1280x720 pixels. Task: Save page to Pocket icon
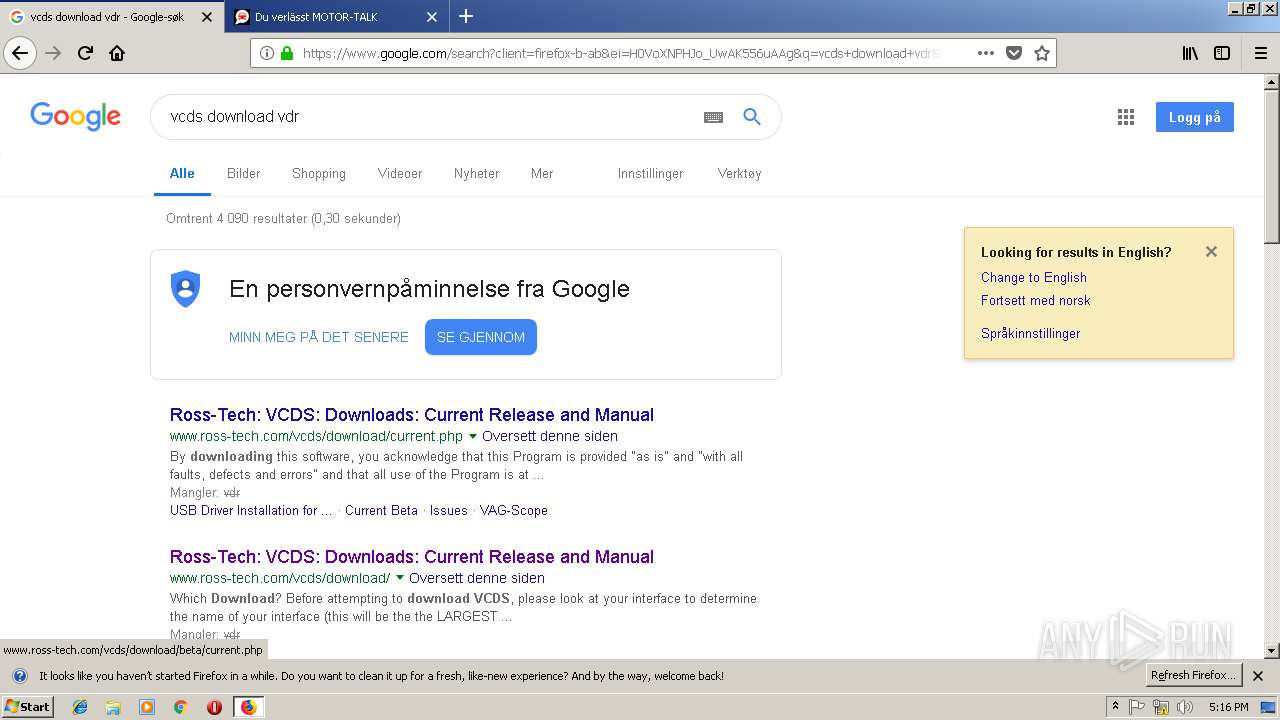pos(1013,53)
